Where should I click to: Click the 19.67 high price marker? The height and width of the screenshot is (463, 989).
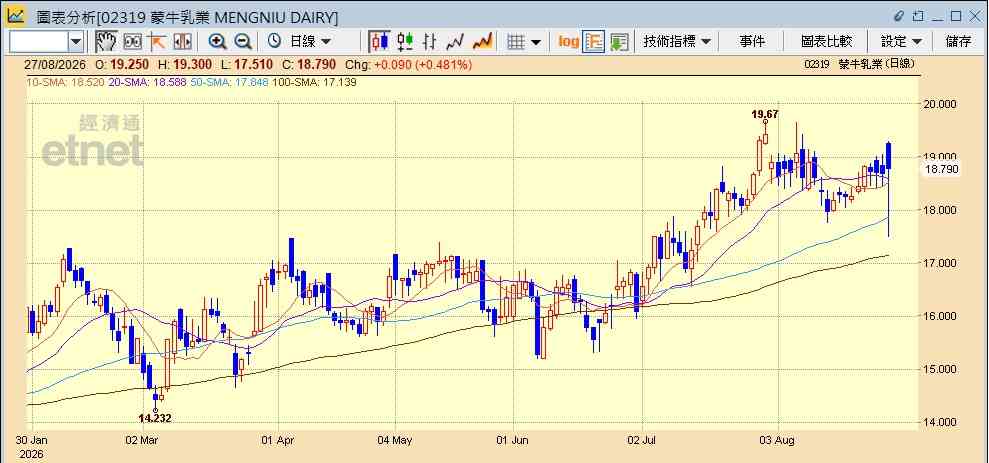point(764,115)
